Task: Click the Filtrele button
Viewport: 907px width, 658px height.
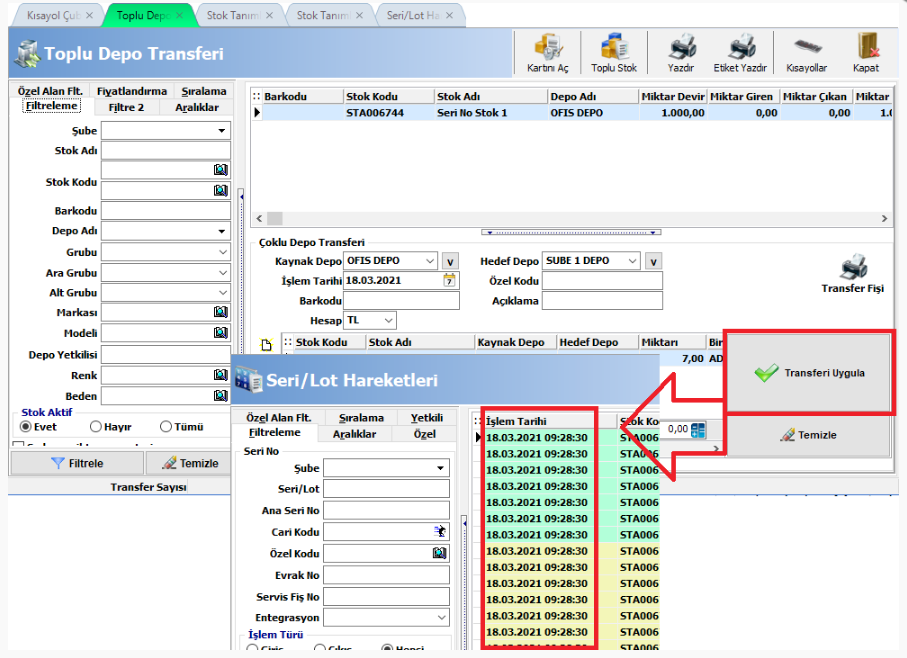Action: [77, 463]
